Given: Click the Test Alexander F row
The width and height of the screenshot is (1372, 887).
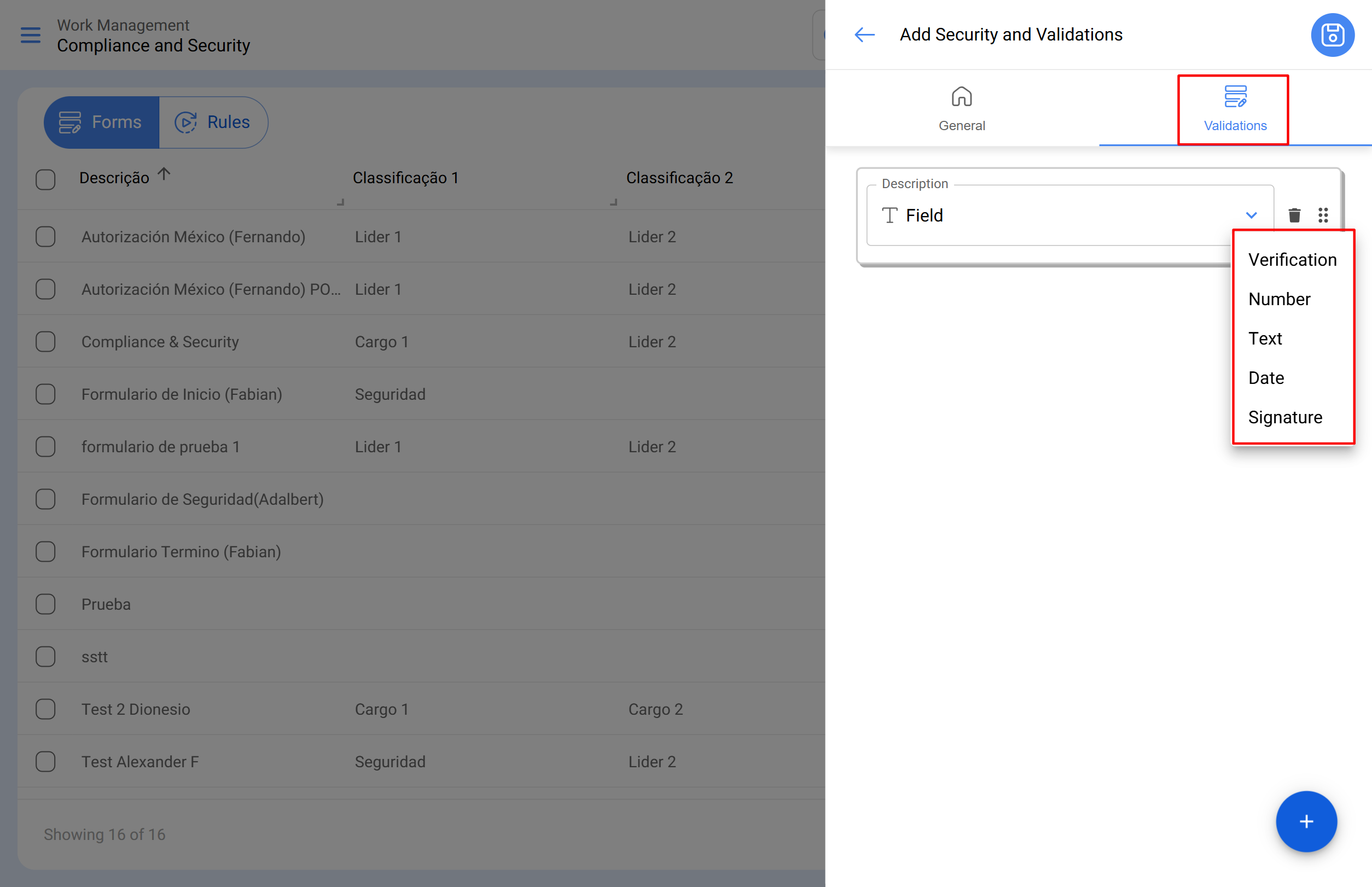Looking at the screenshot, I should (x=140, y=761).
